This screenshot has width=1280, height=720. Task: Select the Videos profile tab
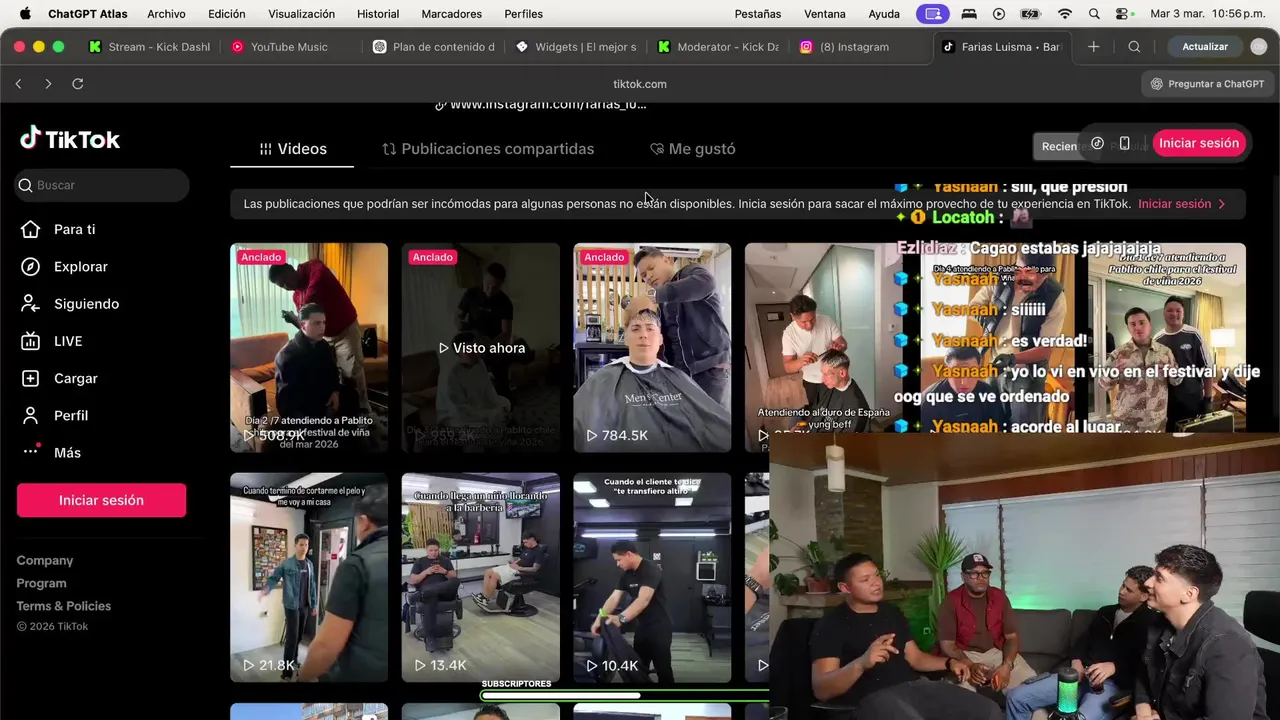click(x=292, y=149)
